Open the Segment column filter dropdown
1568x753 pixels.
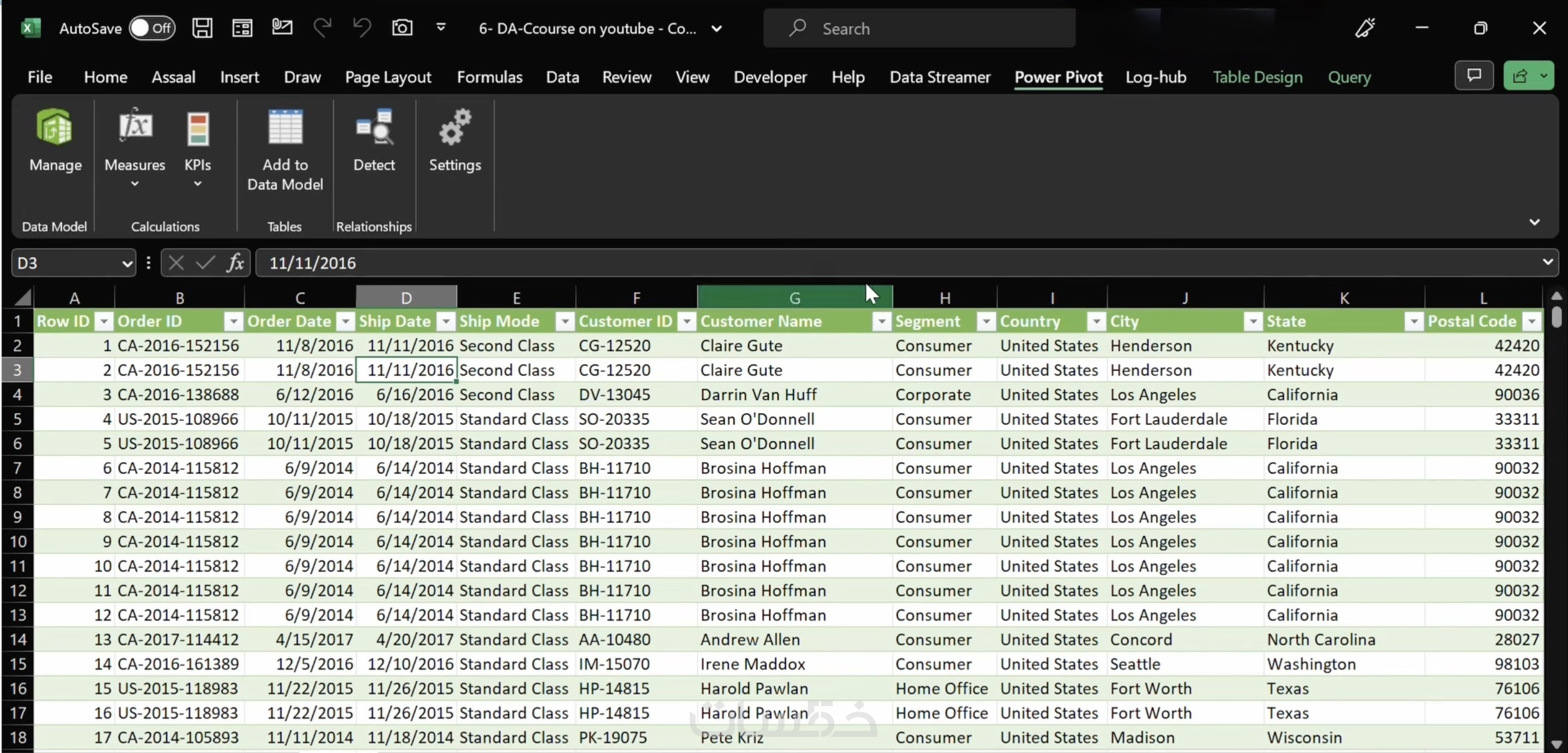985,321
